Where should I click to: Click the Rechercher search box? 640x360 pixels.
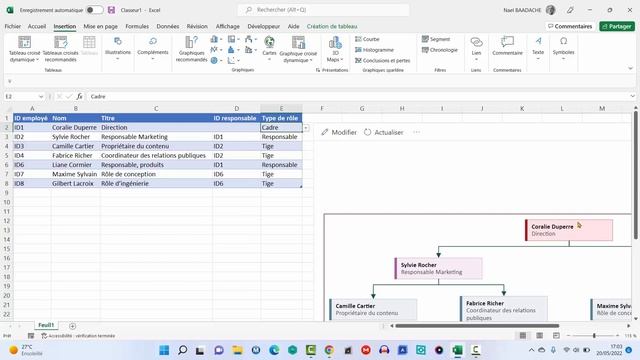tap(323, 10)
